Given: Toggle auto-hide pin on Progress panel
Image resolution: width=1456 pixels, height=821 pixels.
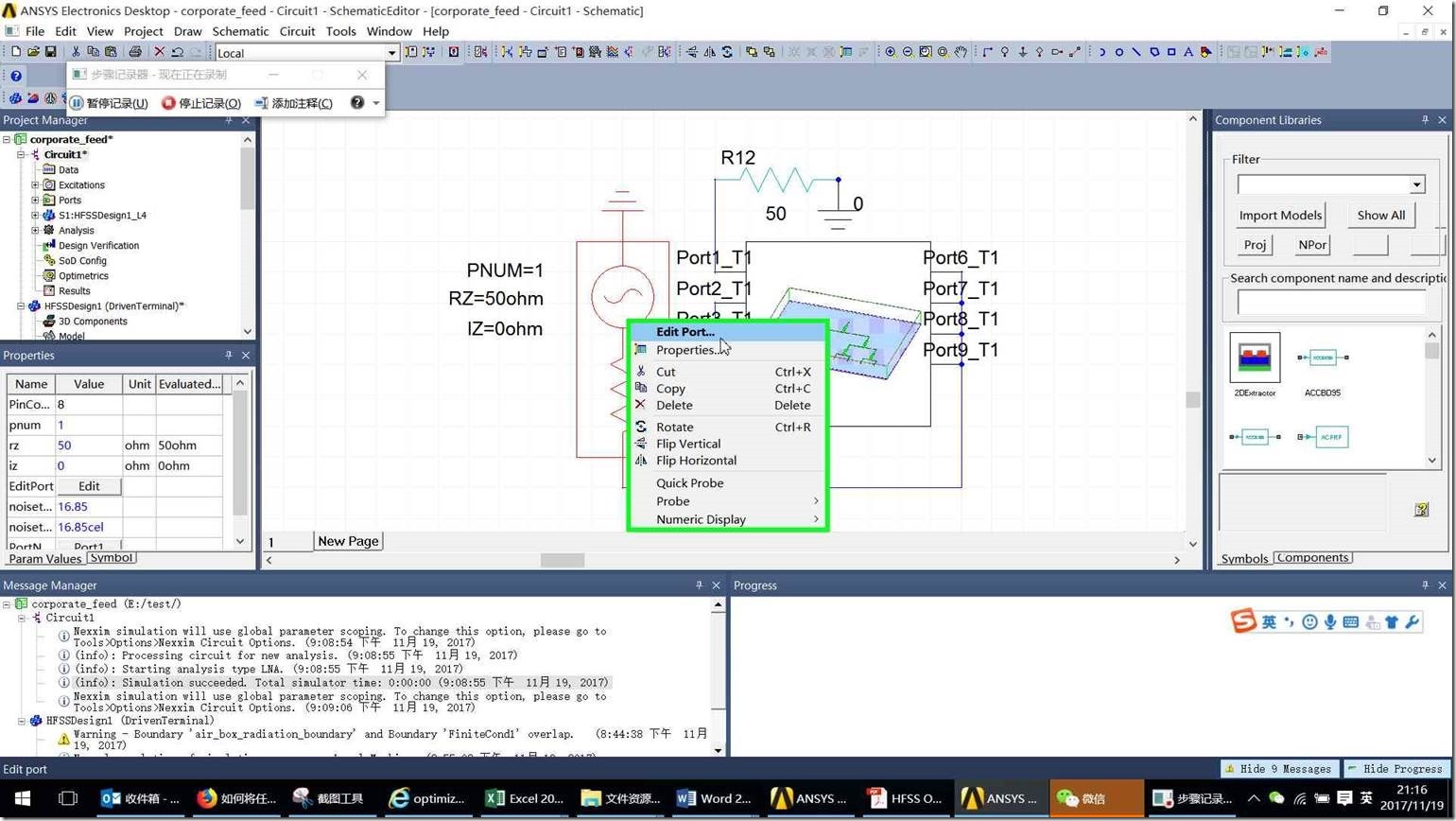Looking at the screenshot, I should click(1425, 585).
